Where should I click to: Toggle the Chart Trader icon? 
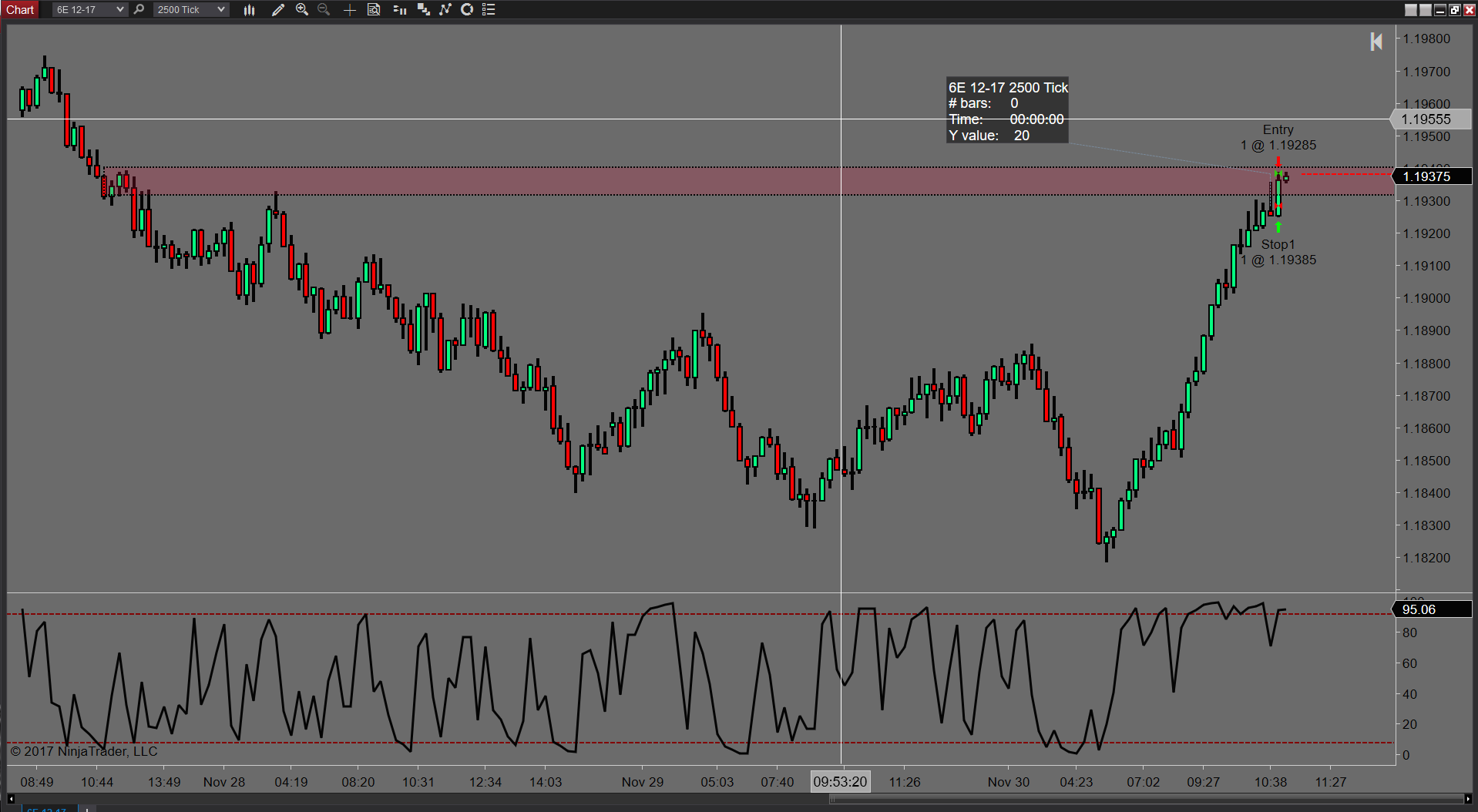point(399,10)
